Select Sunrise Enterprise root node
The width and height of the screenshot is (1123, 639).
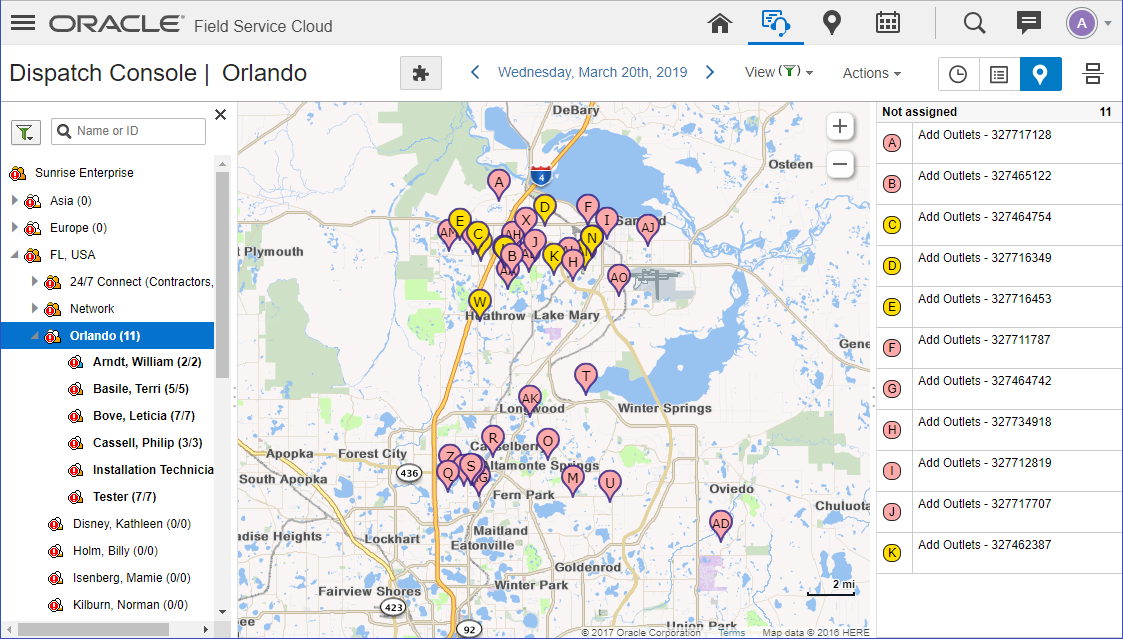pos(84,173)
